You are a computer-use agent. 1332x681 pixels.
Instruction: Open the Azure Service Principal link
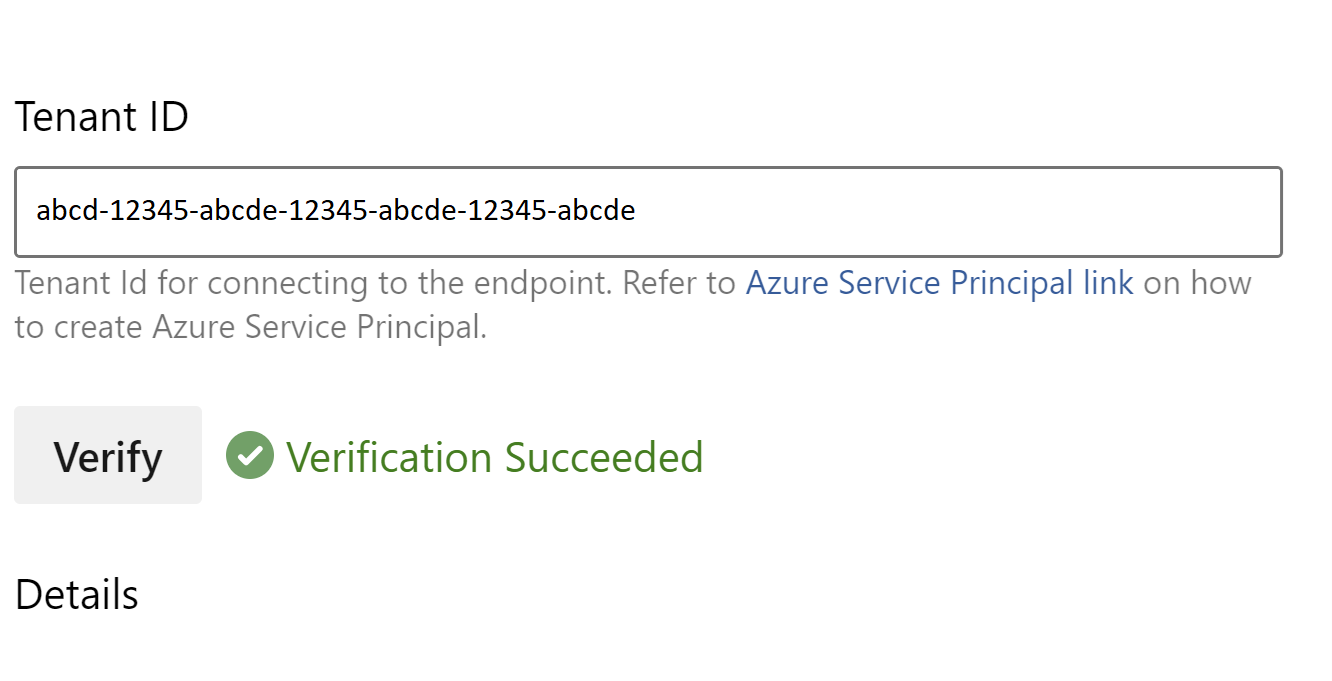[939, 283]
